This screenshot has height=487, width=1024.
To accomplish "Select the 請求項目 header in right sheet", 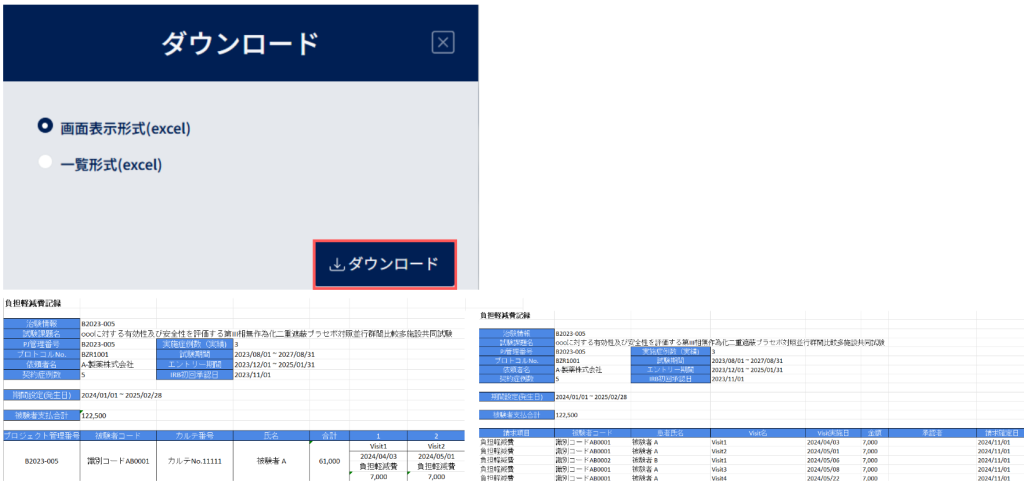I will [x=516, y=433].
